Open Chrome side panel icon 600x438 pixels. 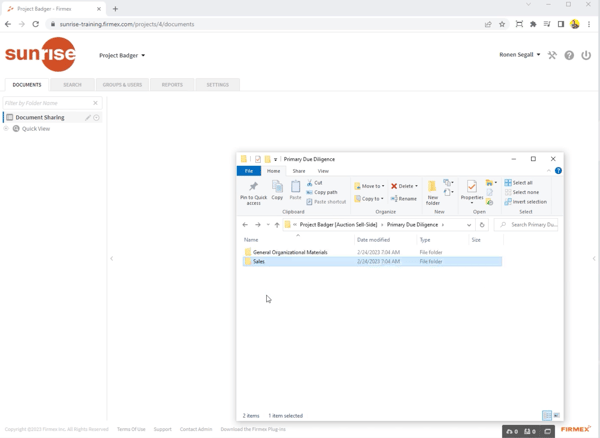click(x=561, y=24)
